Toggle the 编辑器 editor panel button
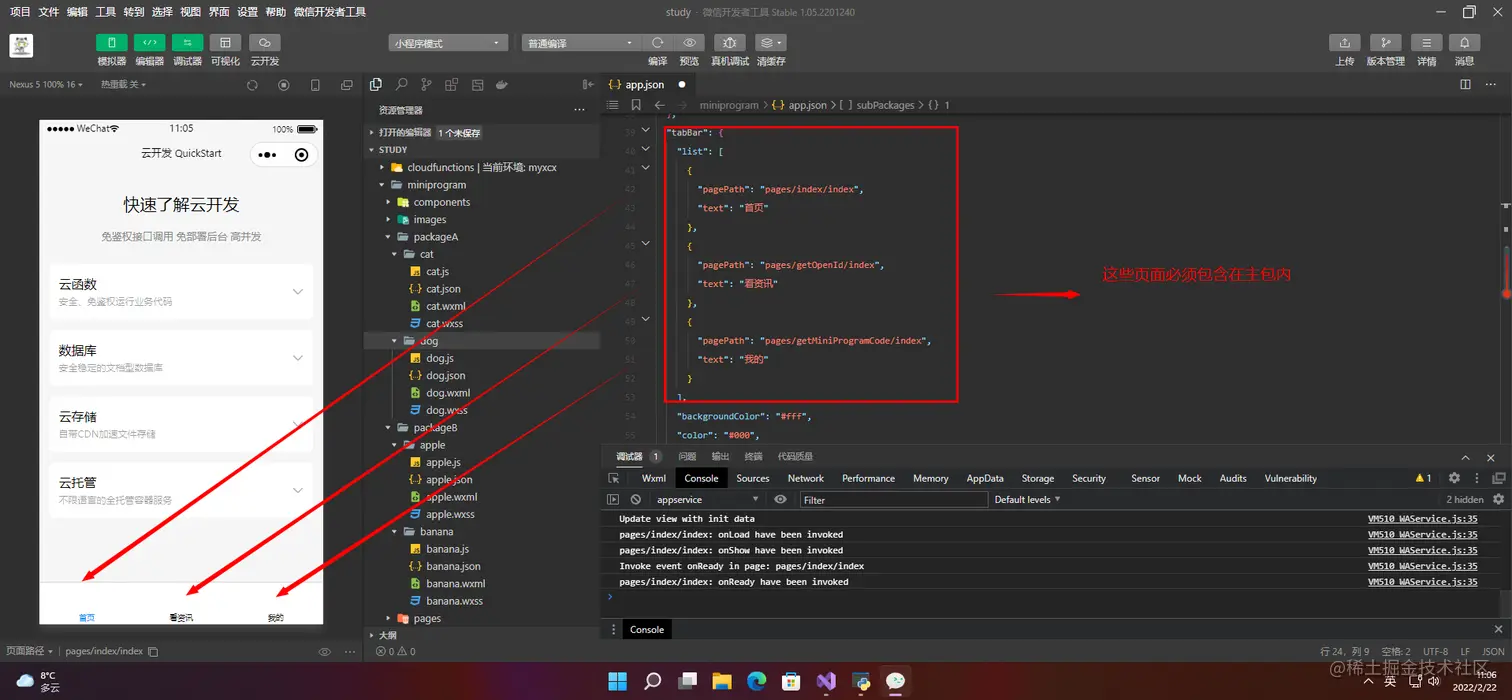 (x=149, y=43)
